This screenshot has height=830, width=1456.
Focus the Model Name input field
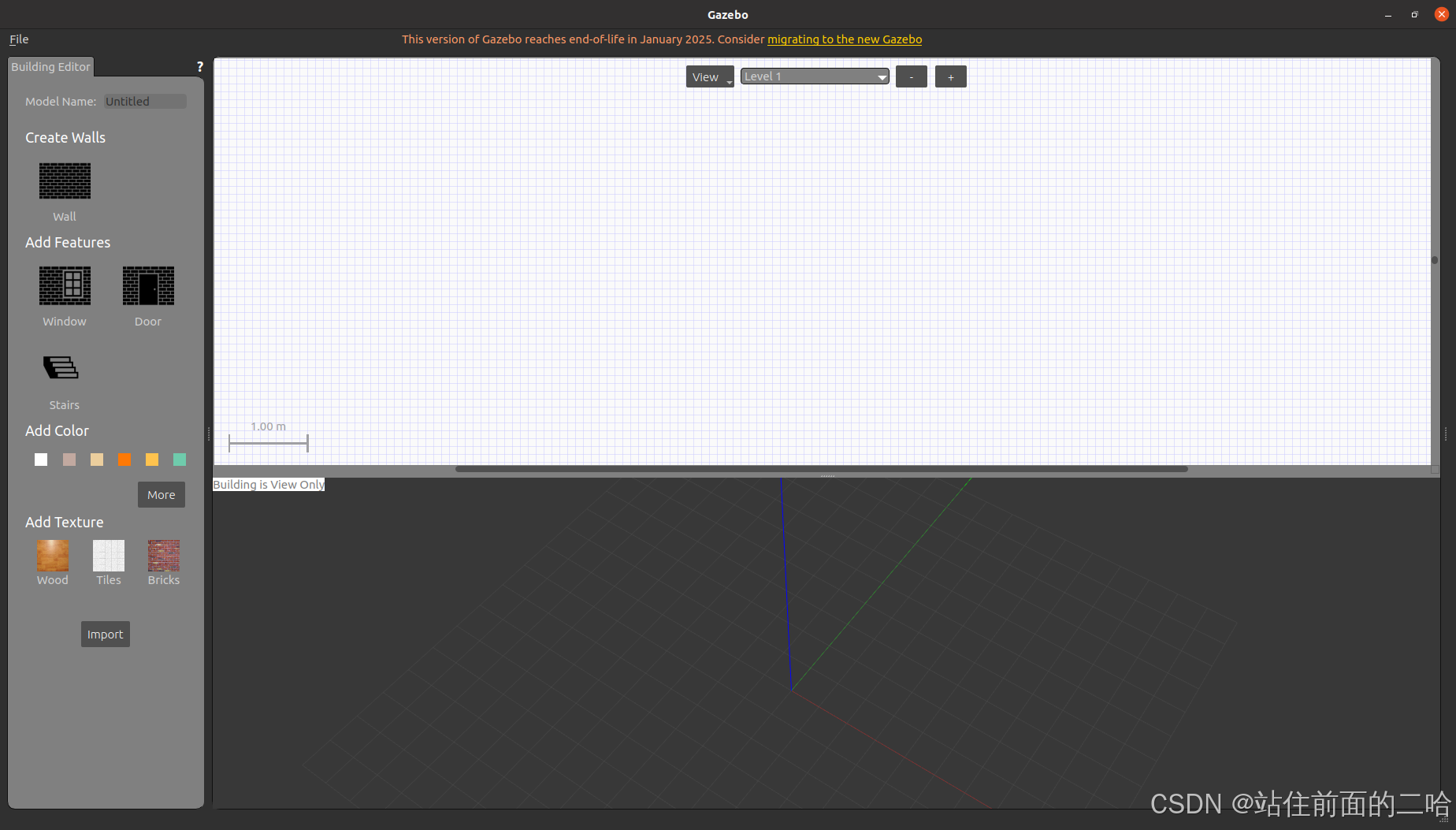(146, 102)
